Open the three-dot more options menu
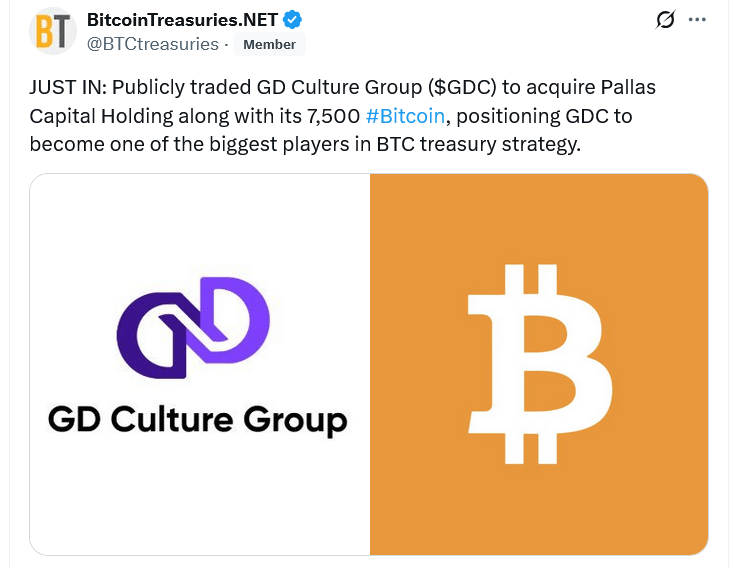Viewport: 739px width, 568px height. pos(698,20)
